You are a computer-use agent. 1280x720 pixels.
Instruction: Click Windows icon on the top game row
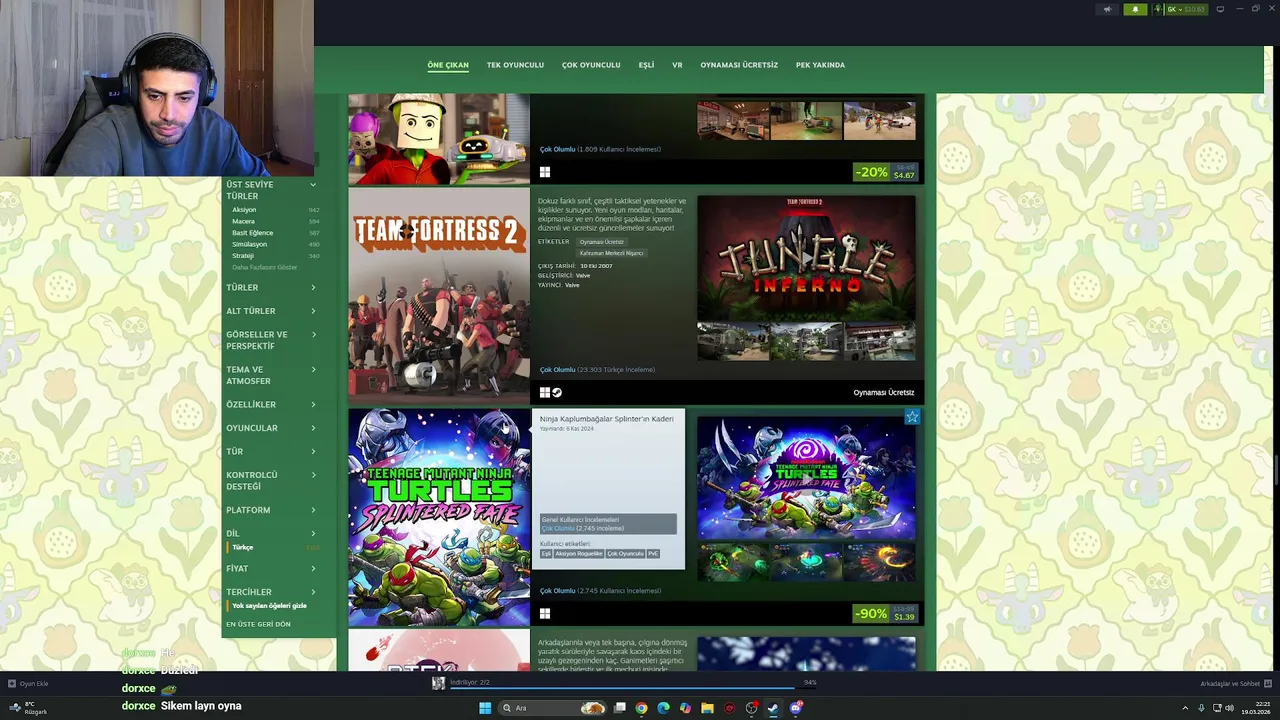click(x=545, y=172)
